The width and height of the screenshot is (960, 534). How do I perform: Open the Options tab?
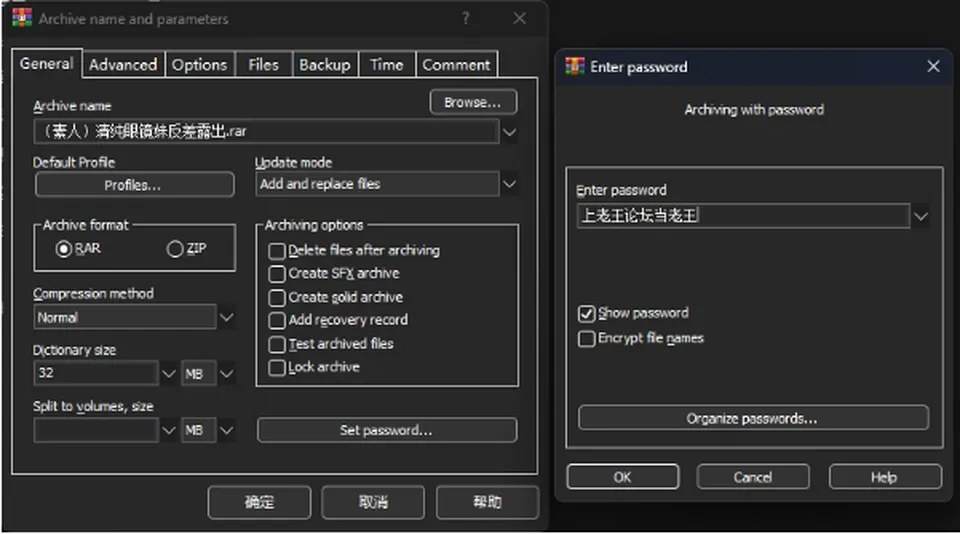click(x=200, y=64)
